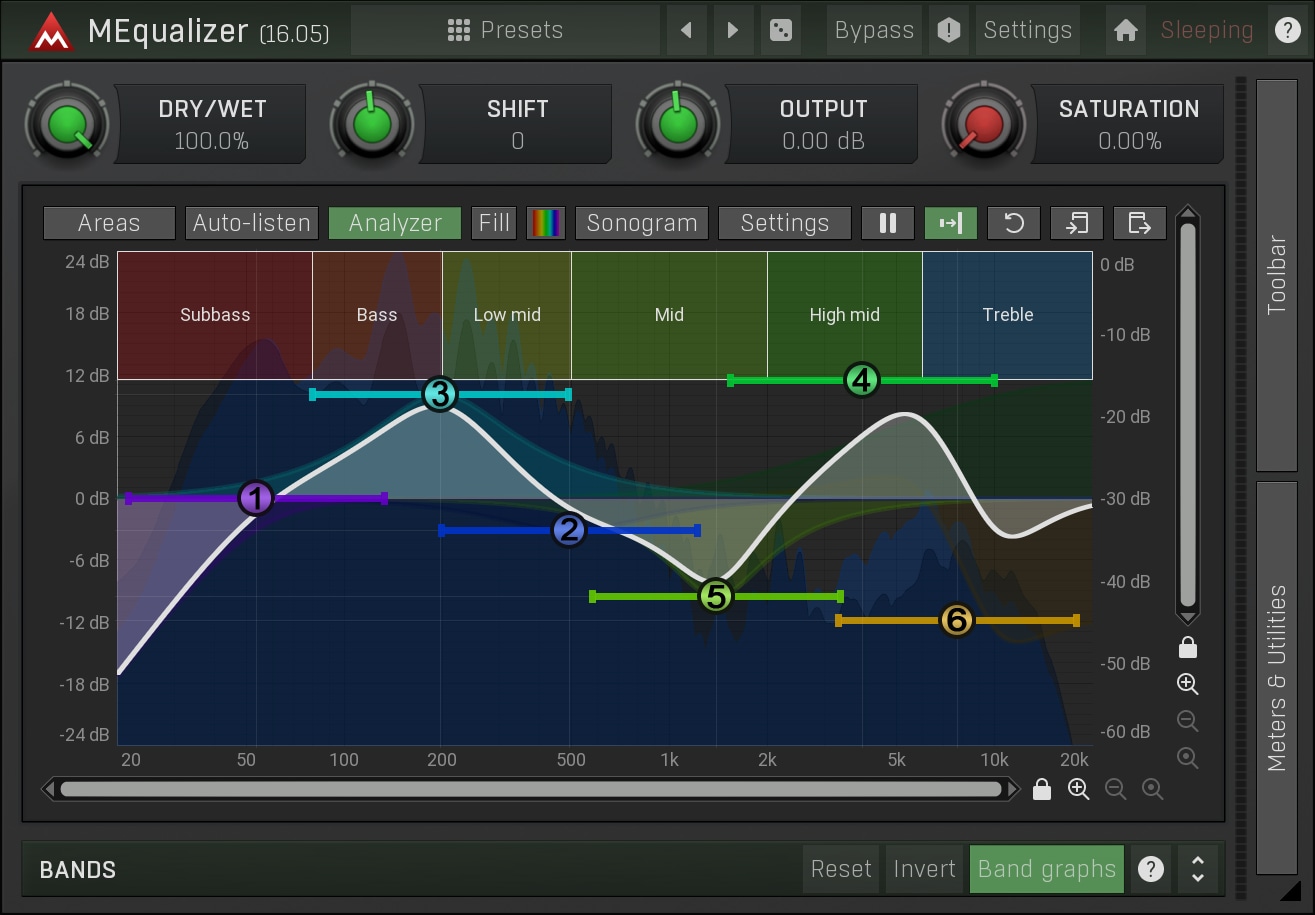Click the horizontal zoom in magnifier
This screenshot has width=1315, height=915.
(1079, 789)
